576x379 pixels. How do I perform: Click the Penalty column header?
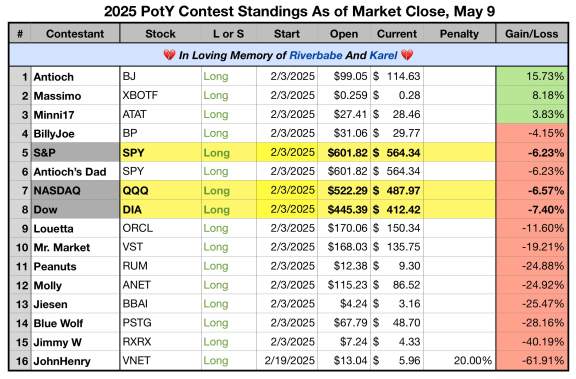pyautogui.click(x=459, y=34)
